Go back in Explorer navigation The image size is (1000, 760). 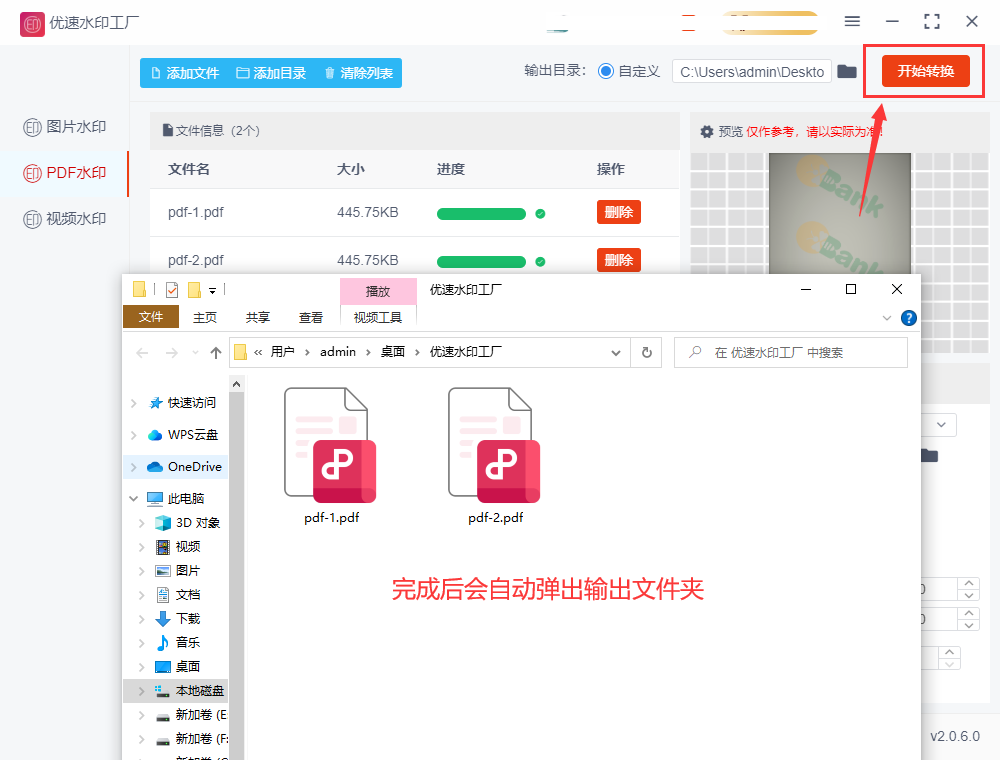(142, 353)
